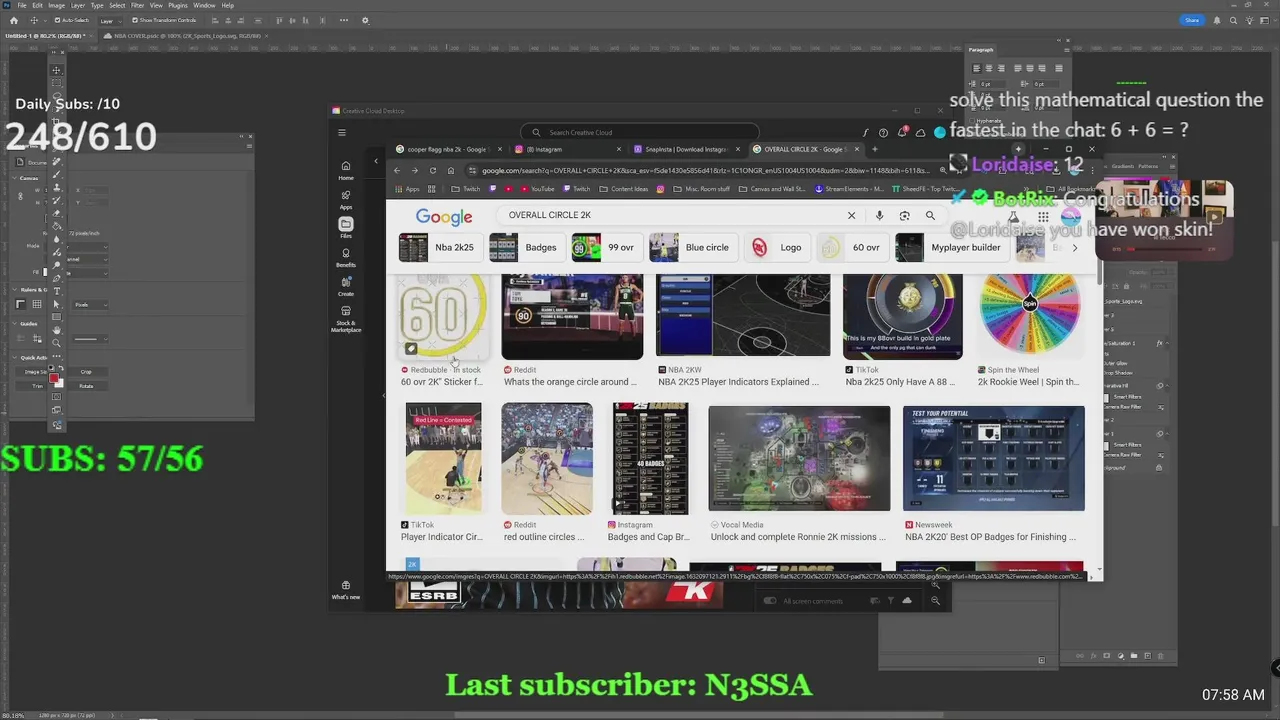The width and height of the screenshot is (1280, 720).
Task: Open Stock & Marketplace in Creative Cloud
Action: coord(346,319)
